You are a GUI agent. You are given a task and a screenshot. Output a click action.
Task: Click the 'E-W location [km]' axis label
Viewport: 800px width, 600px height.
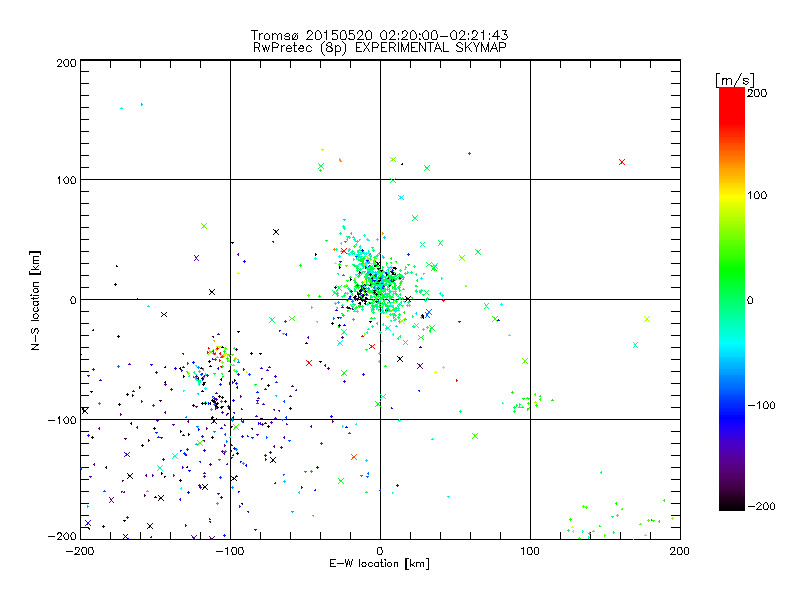(x=379, y=564)
